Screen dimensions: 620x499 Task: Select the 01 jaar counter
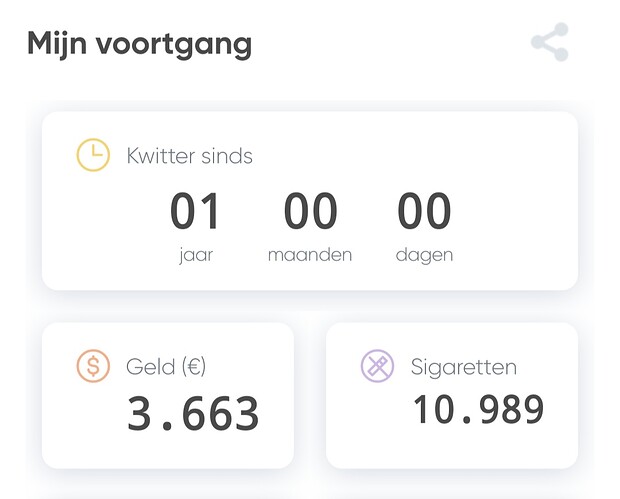tap(195, 227)
